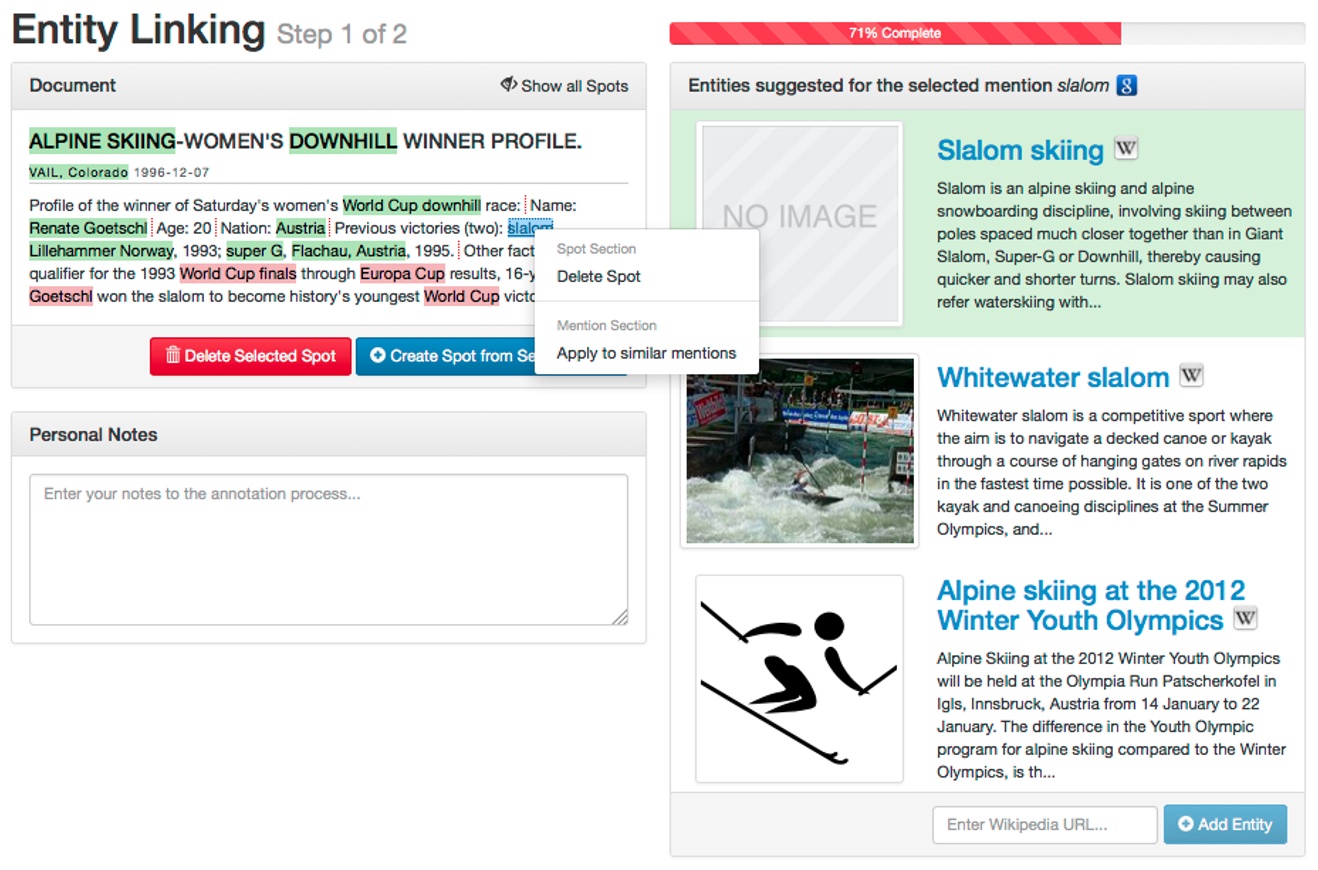Open the Whitewater slalom entity link
This screenshot has width=1318, height=870.
click(x=1054, y=377)
